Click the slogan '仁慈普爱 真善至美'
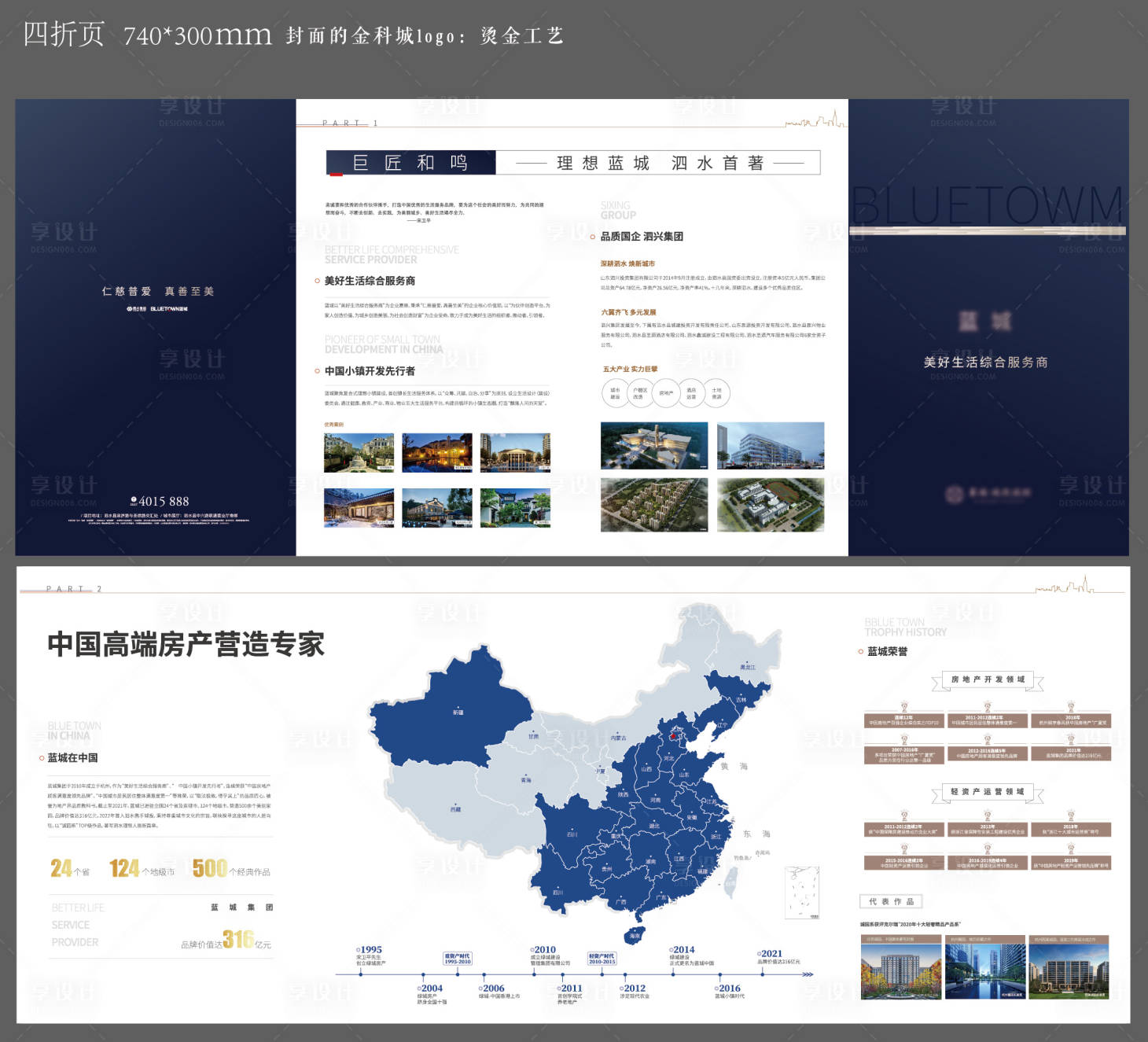 pos(158,291)
